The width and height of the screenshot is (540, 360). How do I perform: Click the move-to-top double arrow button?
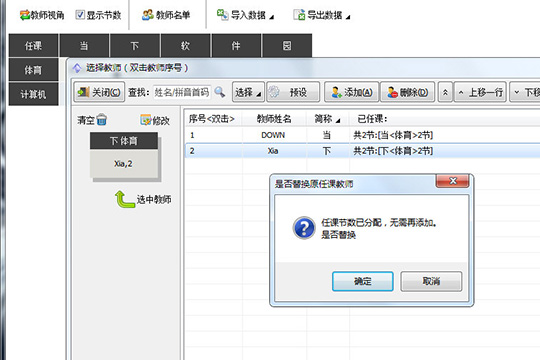(x=445, y=92)
